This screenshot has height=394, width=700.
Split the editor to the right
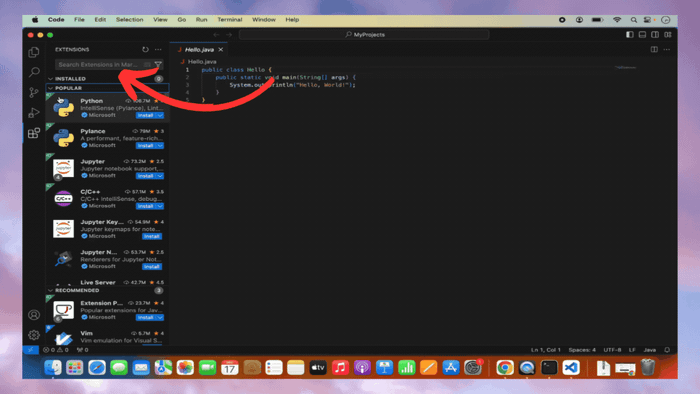point(654,50)
